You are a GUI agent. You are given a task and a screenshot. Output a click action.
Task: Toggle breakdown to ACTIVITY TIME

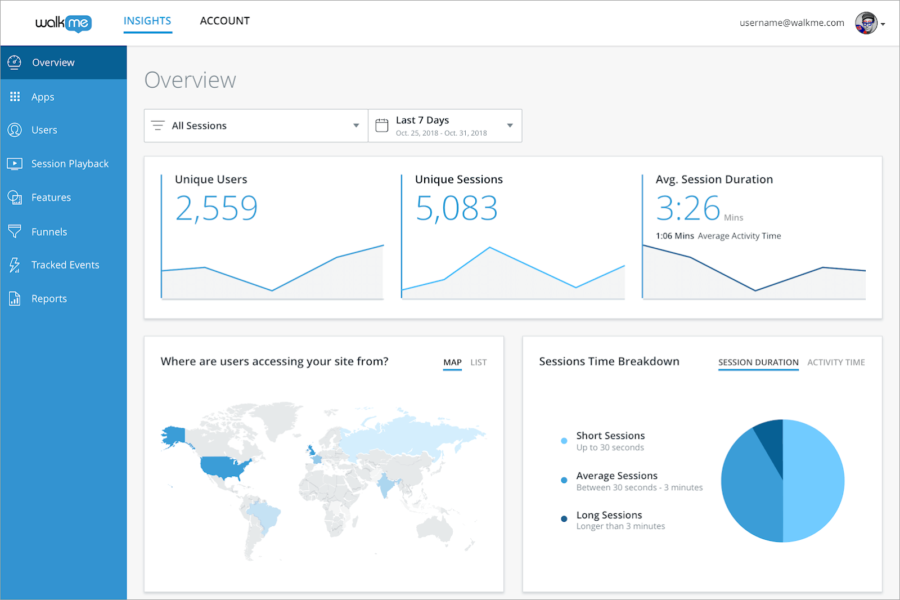(x=836, y=362)
